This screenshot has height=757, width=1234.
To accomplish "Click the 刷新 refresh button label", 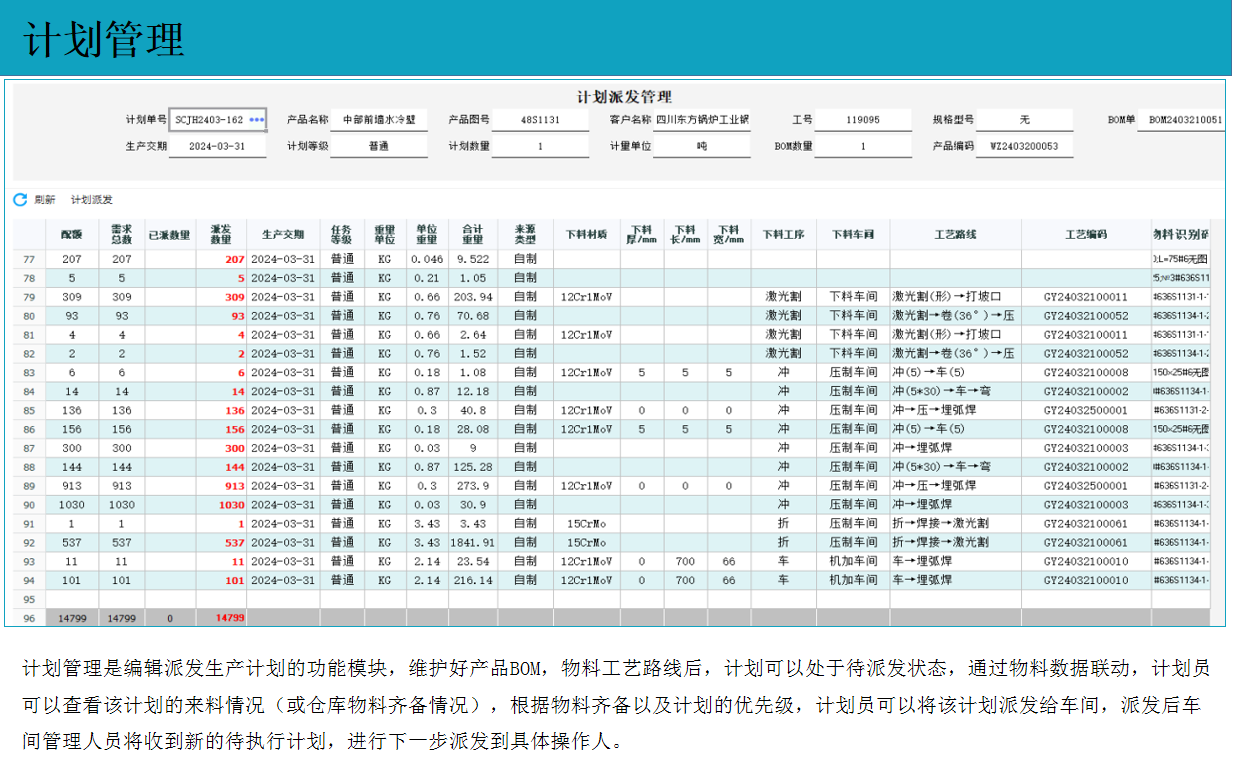I will click(x=45, y=200).
